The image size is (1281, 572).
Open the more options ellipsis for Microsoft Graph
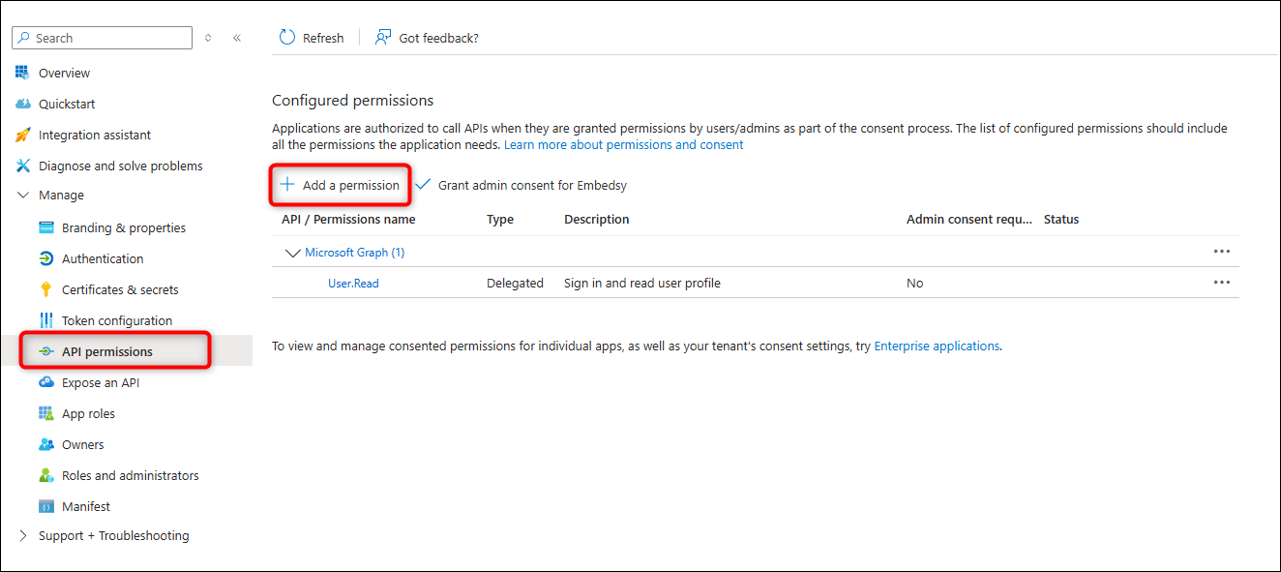tap(1222, 252)
